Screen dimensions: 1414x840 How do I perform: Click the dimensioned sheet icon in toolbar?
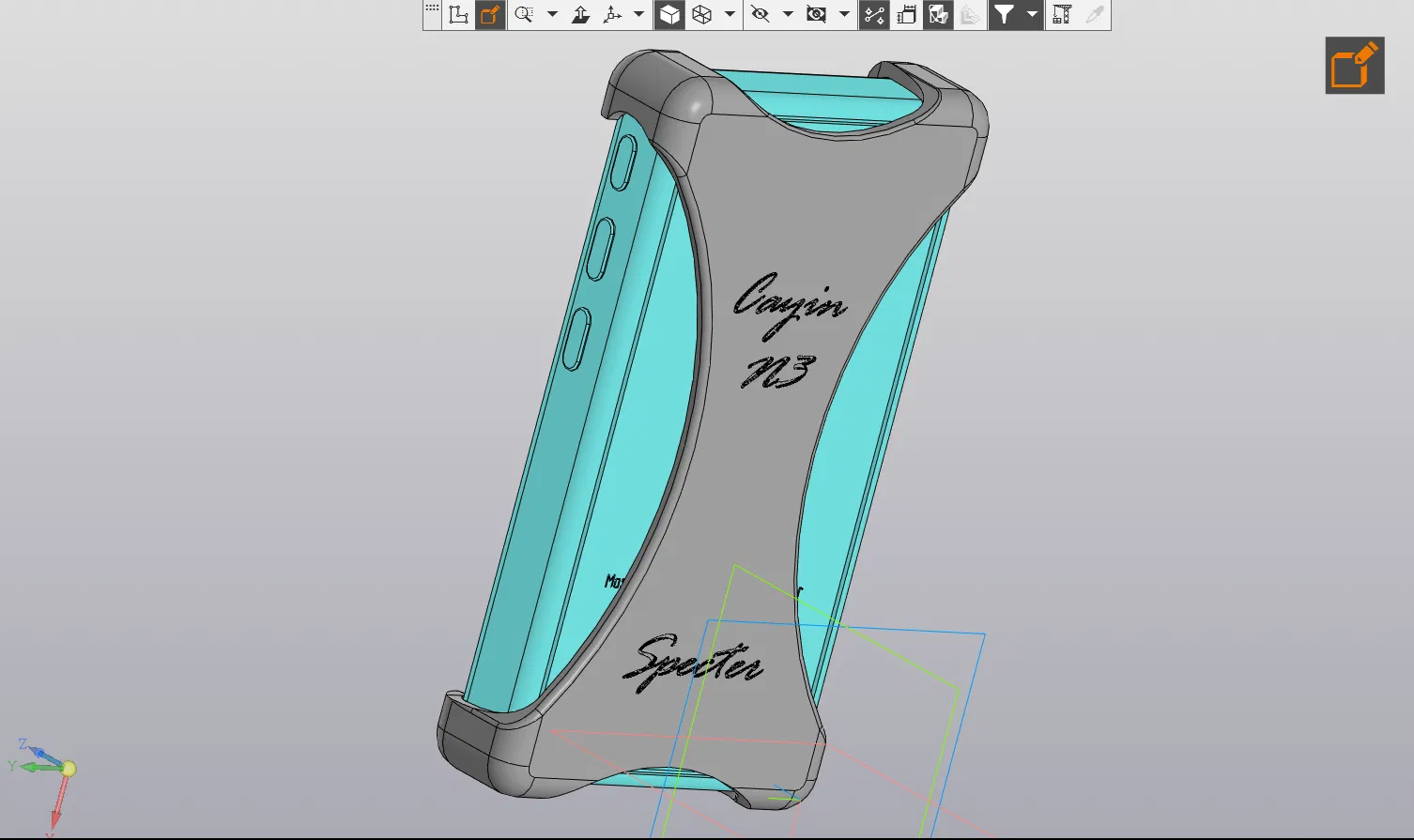point(907,14)
